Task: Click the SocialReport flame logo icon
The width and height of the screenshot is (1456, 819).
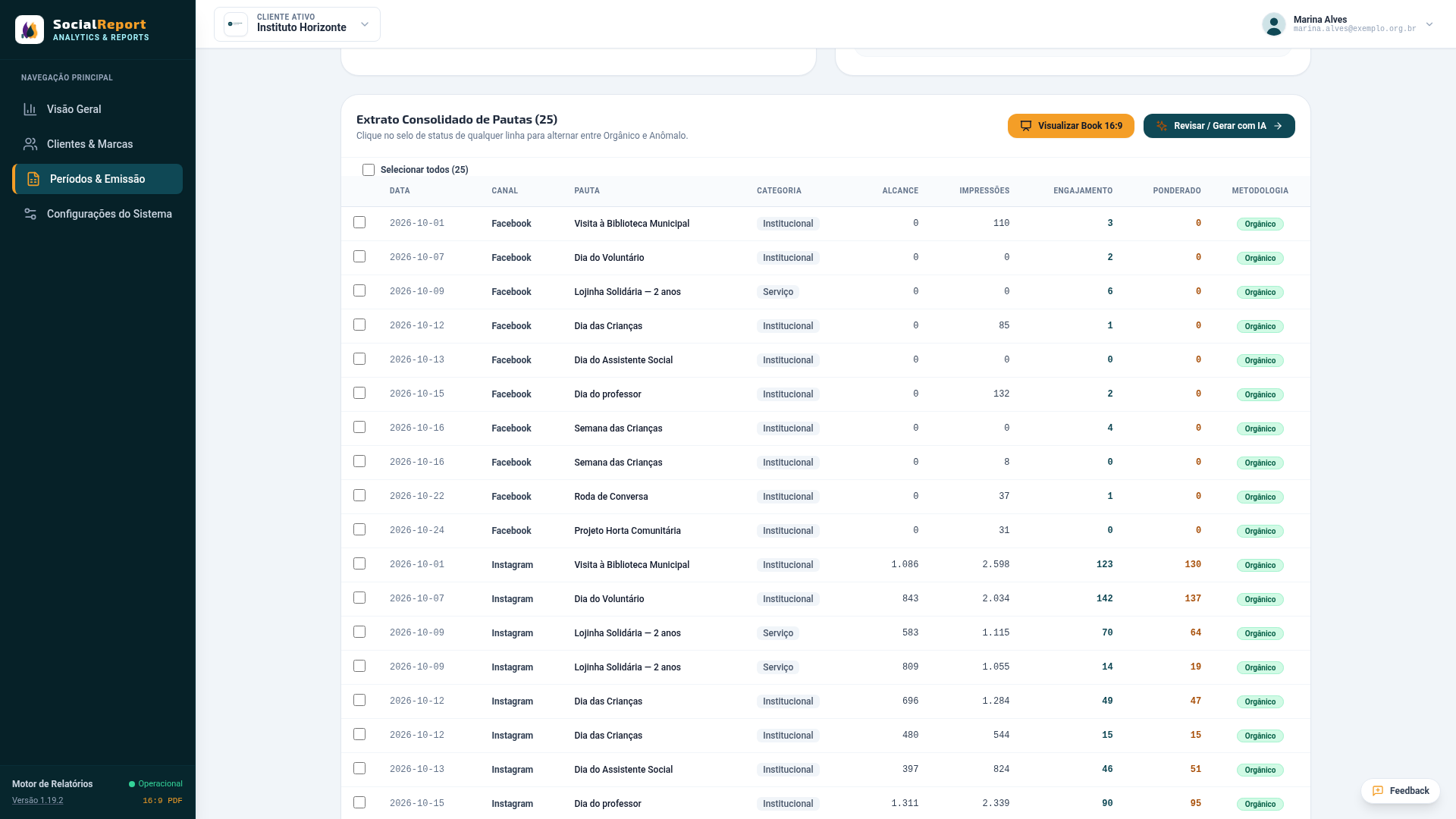Action: (x=30, y=30)
